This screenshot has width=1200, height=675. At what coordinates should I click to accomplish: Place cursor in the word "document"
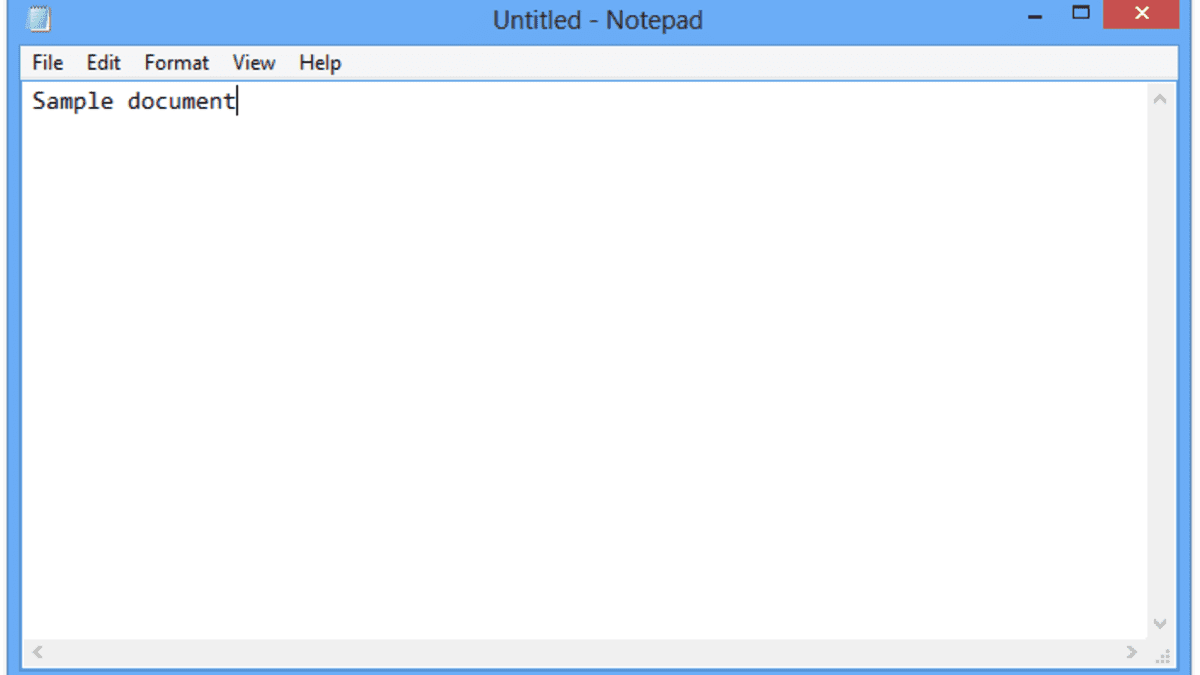(180, 101)
